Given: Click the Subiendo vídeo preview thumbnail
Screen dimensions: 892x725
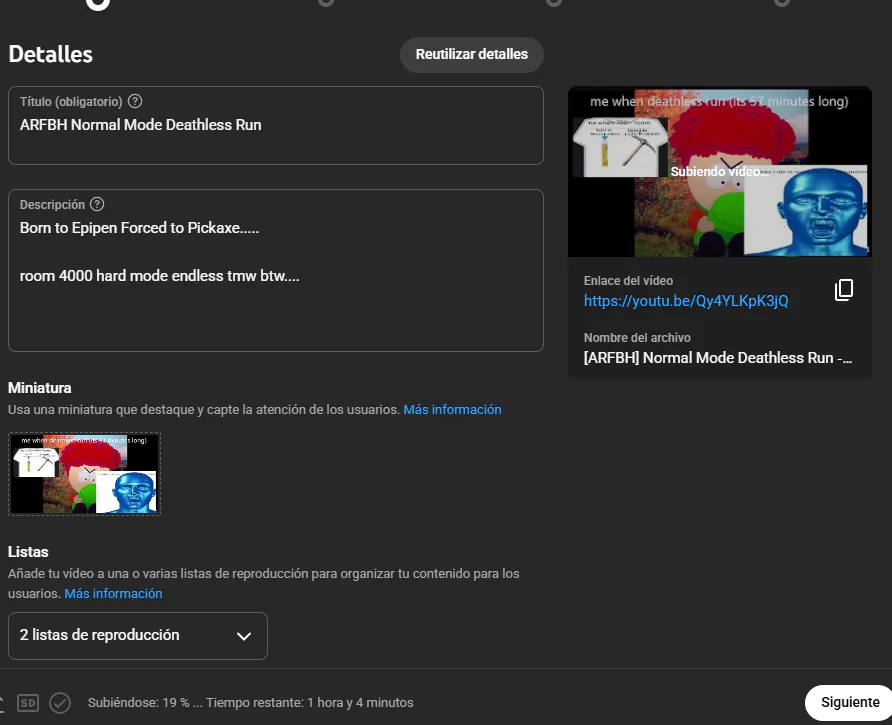Looking at the screenshot, I should click(x=720, y=172).
